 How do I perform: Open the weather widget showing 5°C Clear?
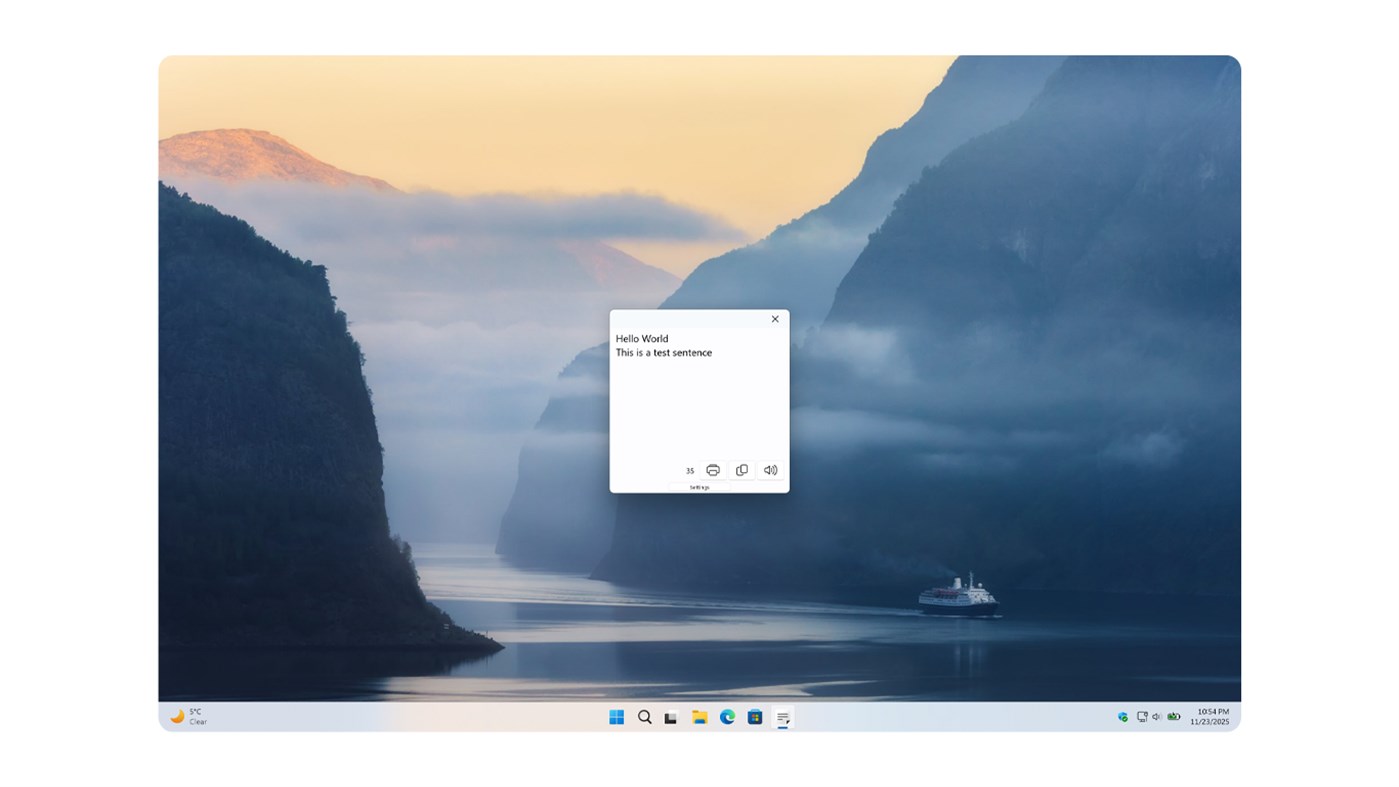(188, 716)
